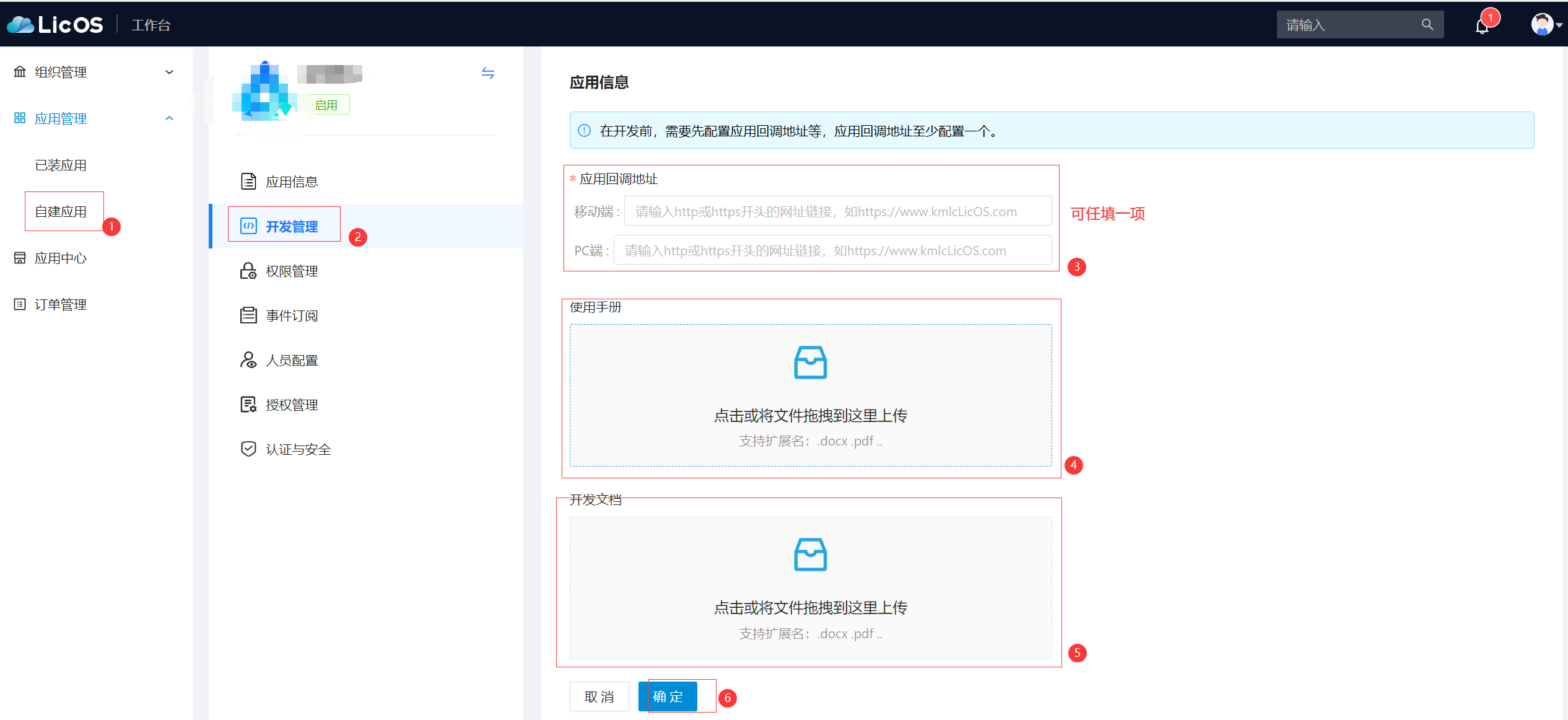1568x720 pixels.
Task: Click the 授权管理 icon
Action: (248, 405)
